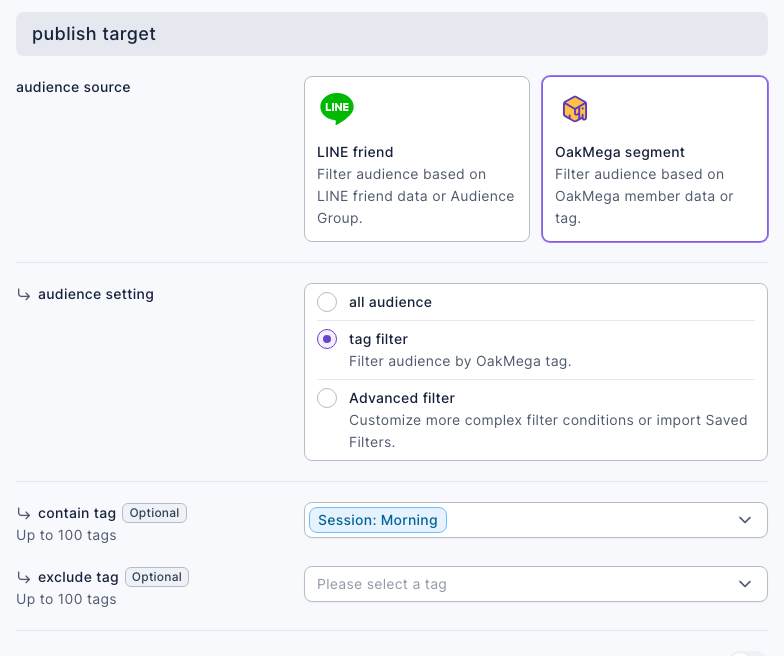The width and height of the screenshot is (784, 656).
Task: Click the LINE friend card description text
Action: point(416,196)
